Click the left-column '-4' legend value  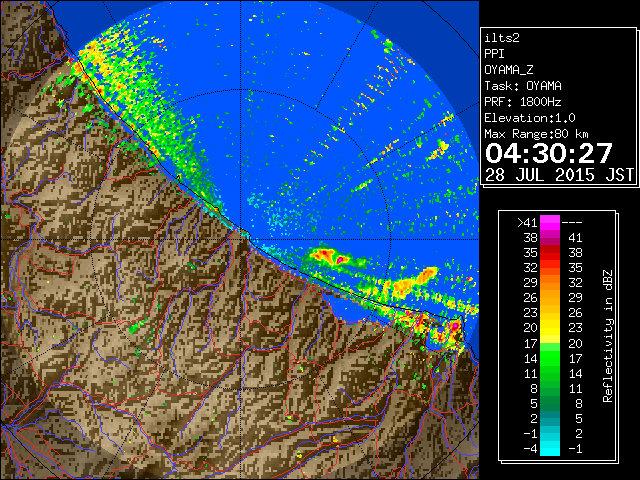530,449
